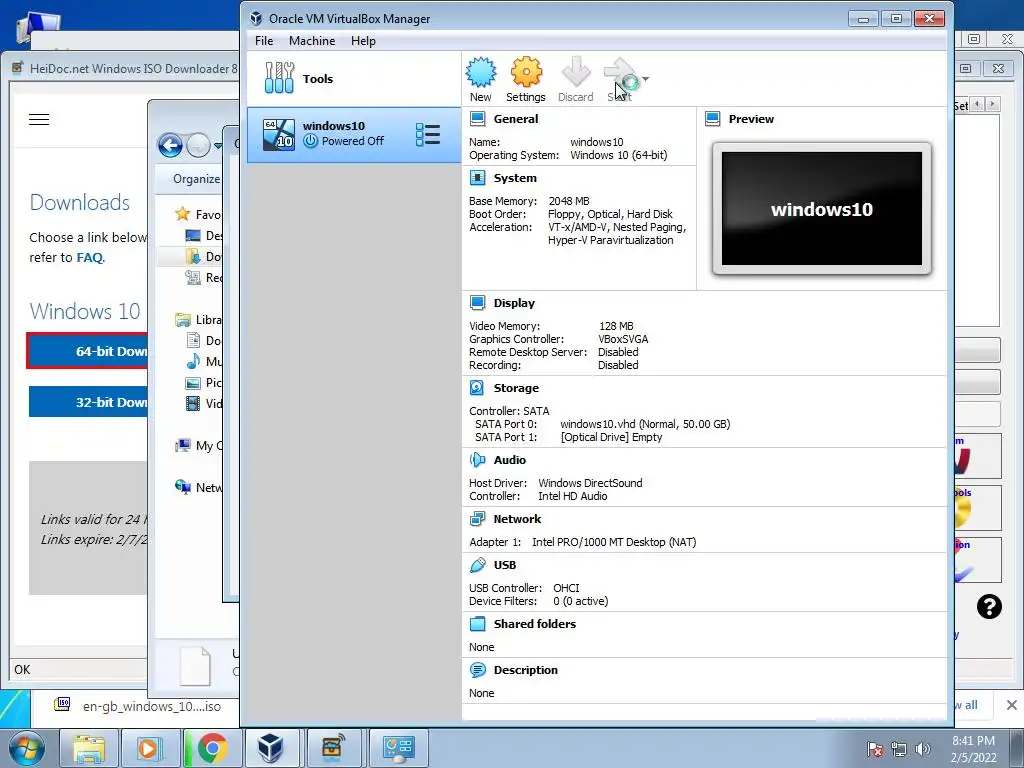Open the hamburger menu in HeiDoc window
Viewport: 1024px width, 768px height.
[x=39, y=120]
